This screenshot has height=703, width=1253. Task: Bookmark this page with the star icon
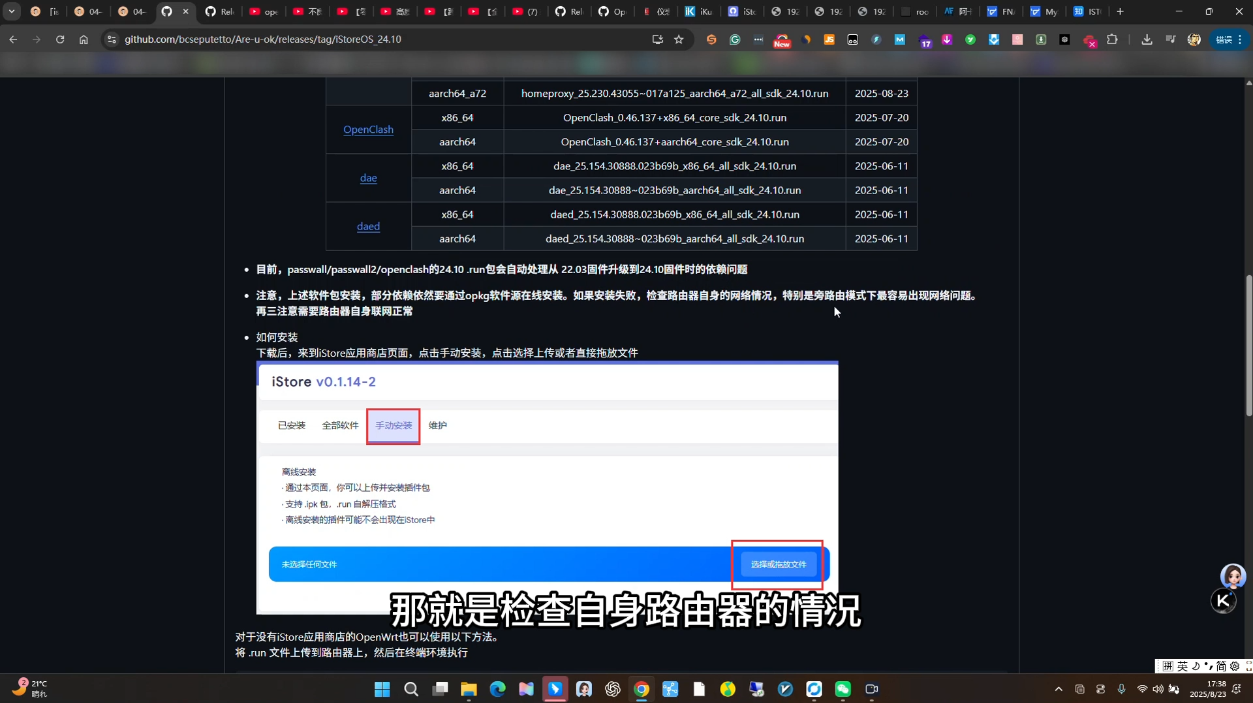pyautogui.click(x=678, y=40)
